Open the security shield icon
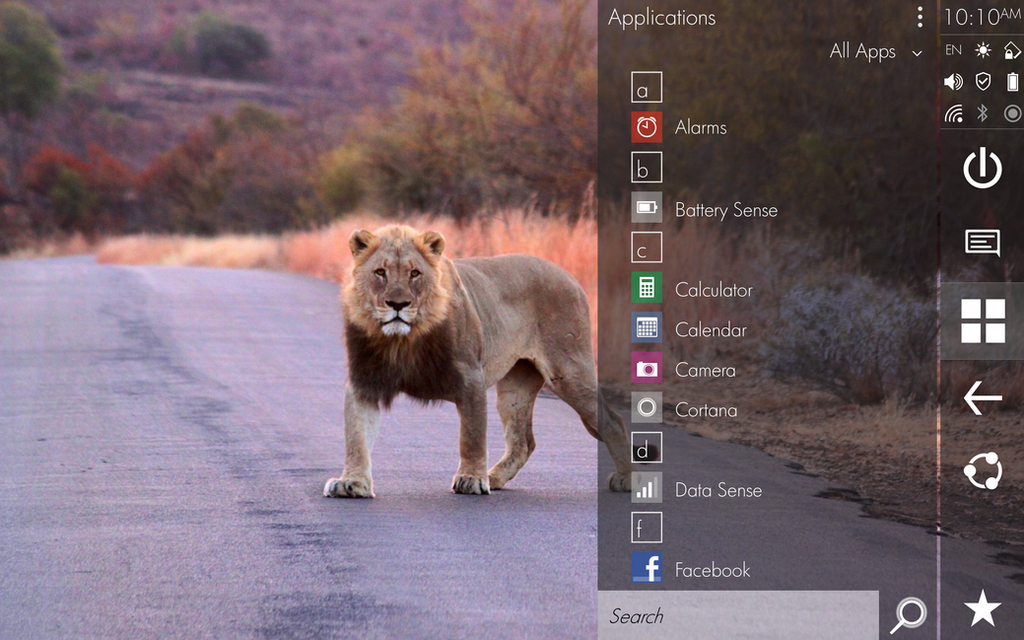Viewport: 1024px width, 640px height. [983, 81]
